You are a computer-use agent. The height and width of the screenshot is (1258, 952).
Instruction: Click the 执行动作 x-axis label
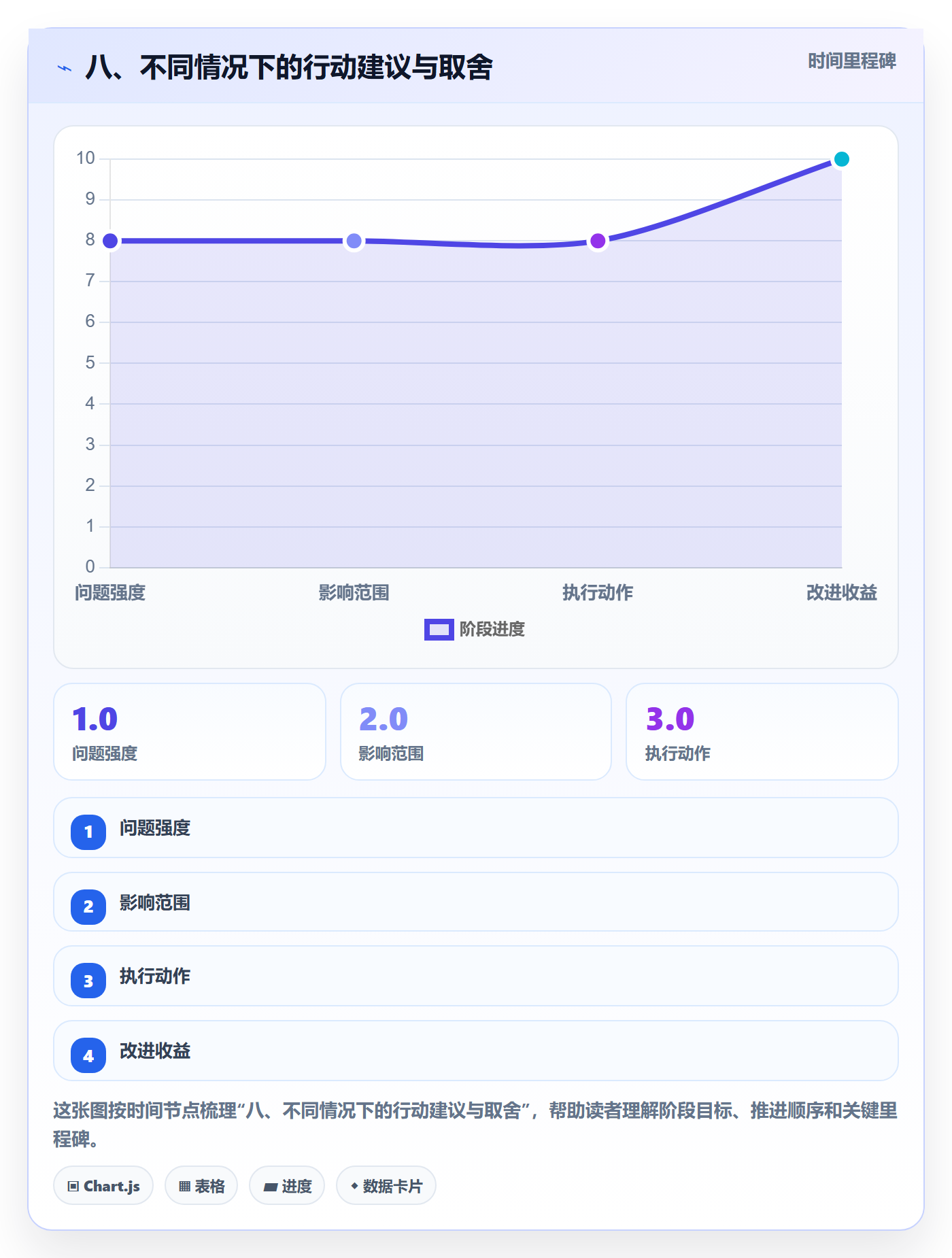click(598, 593)
